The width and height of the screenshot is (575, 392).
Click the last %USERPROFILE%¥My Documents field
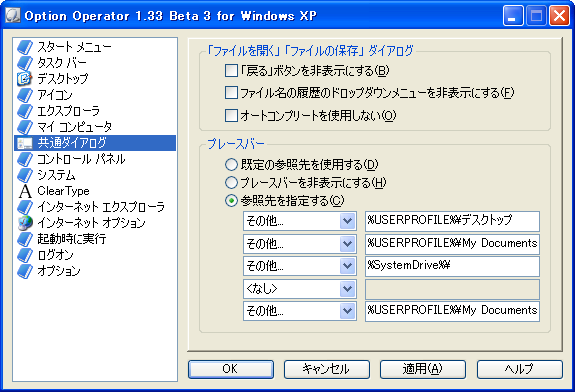pos(452,311)
